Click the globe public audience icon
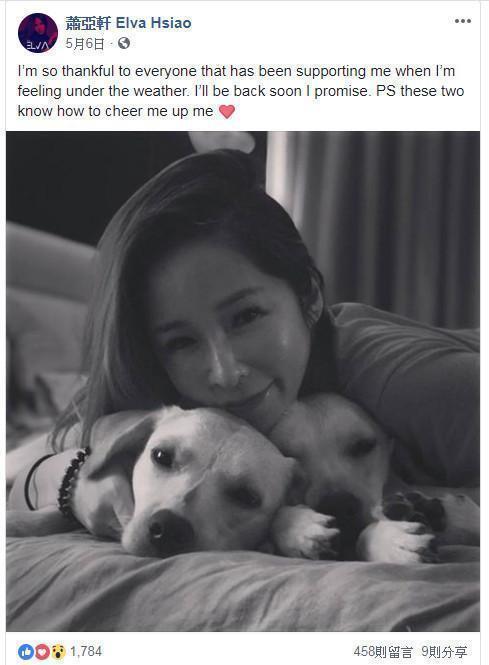The width and height of the screenshot is (489, 665). (123, 43)
